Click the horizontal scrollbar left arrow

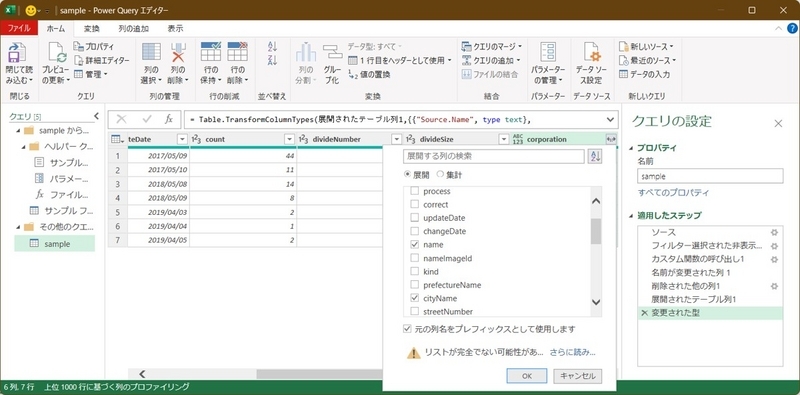tap(142, 374)
